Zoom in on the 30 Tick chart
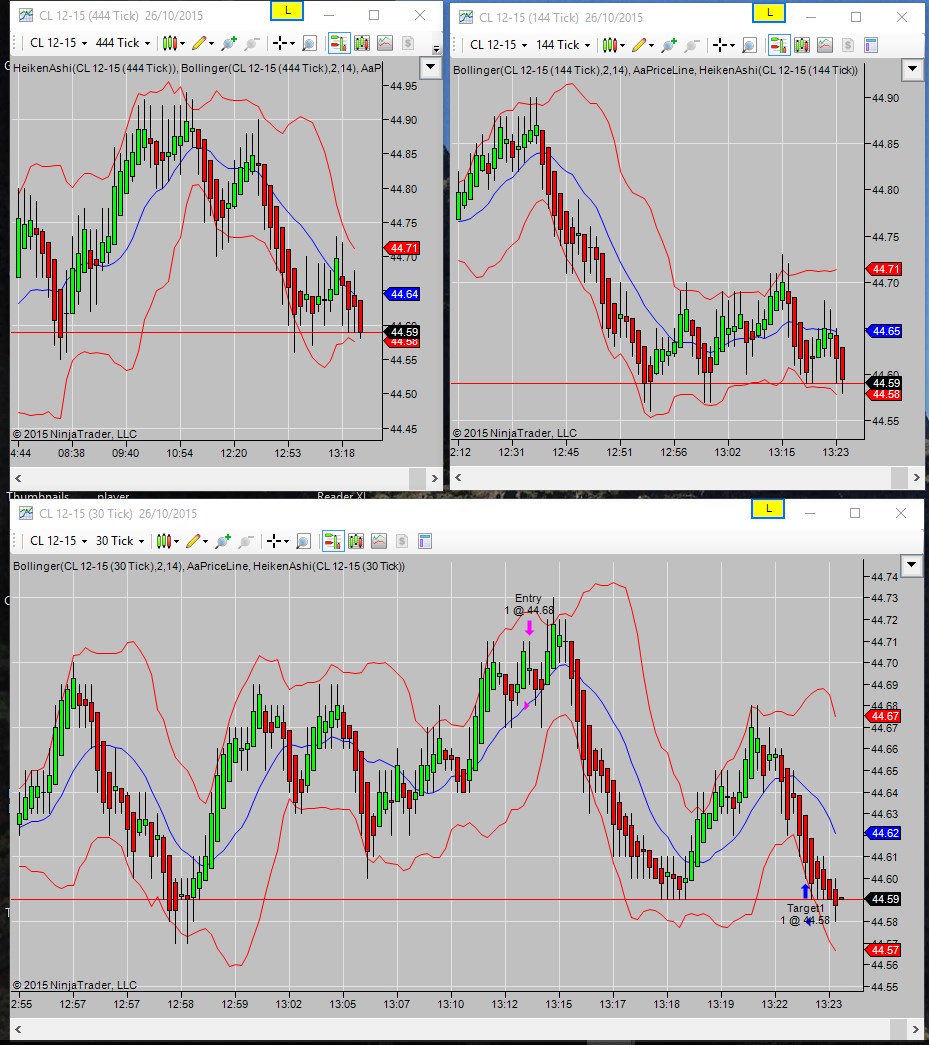Viewport: 929px width, 1045px height. pos(223,541)
